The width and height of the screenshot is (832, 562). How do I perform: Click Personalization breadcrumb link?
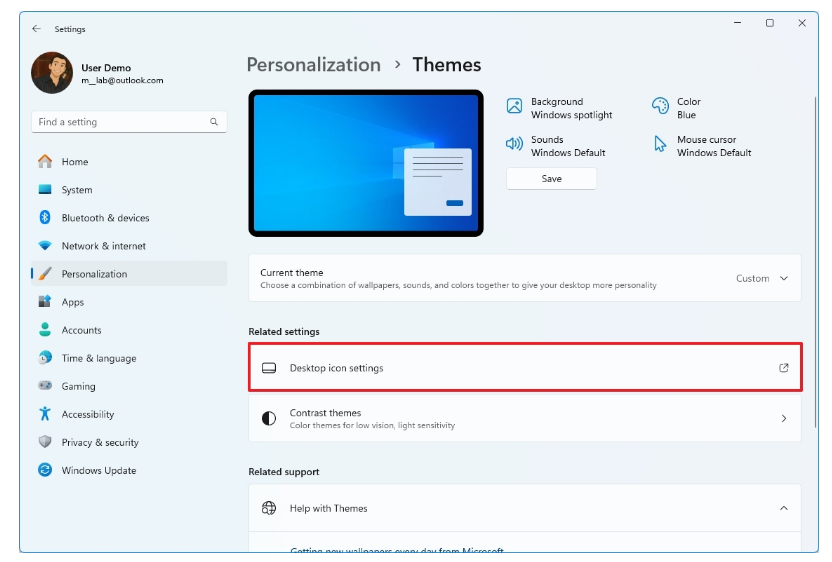[313, 65]
